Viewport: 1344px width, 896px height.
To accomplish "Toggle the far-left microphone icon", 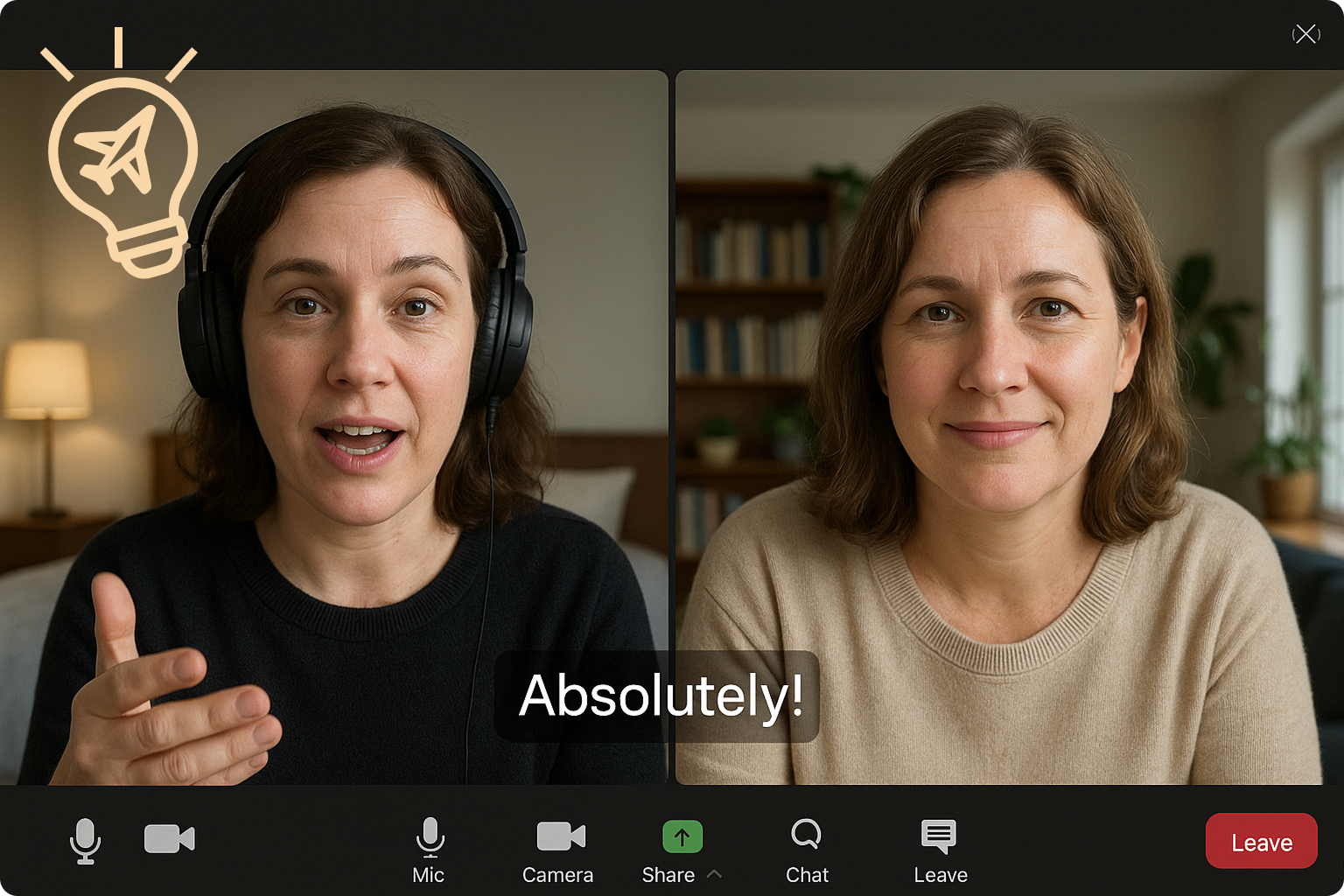I will tap(85, 840).
